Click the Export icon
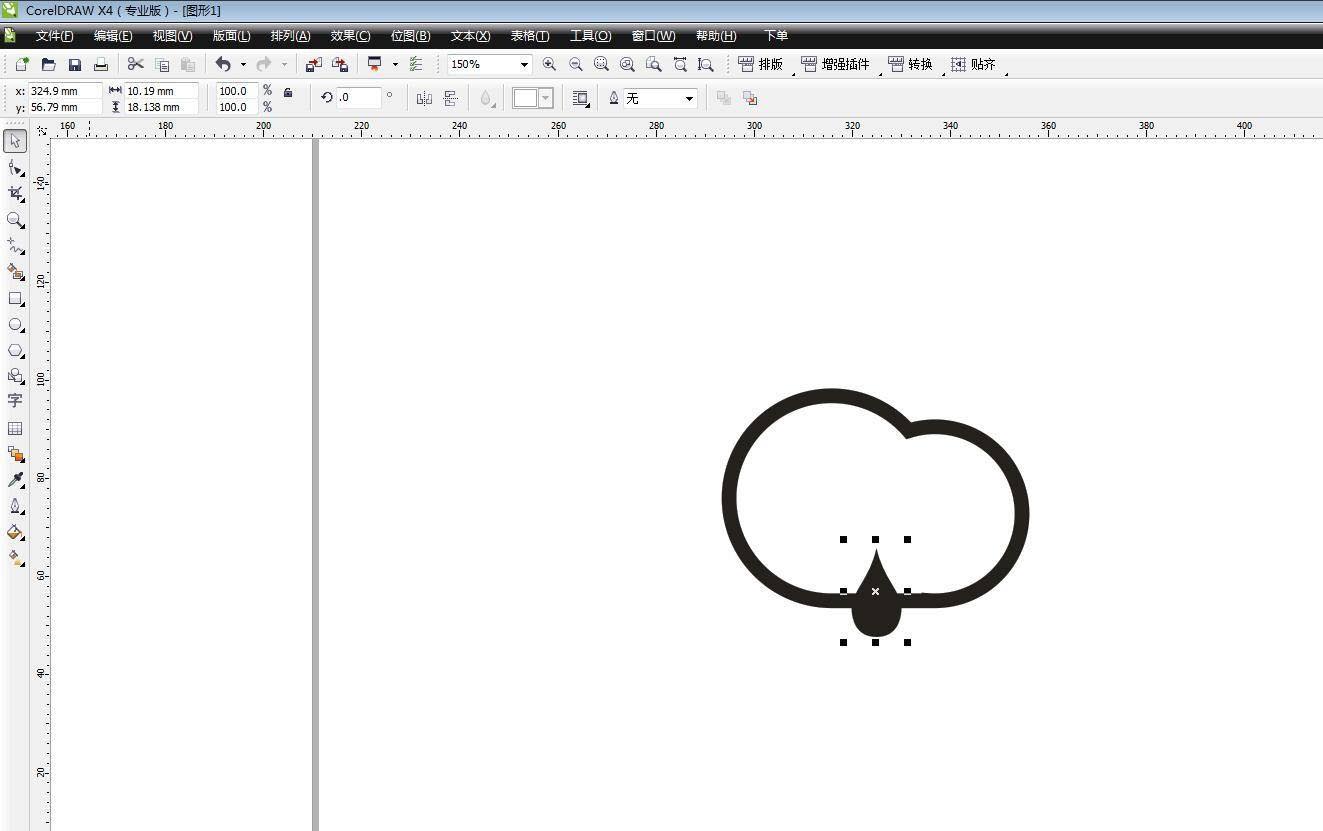The height and width of the screenshot is (831, 1323). coord(340,64)
